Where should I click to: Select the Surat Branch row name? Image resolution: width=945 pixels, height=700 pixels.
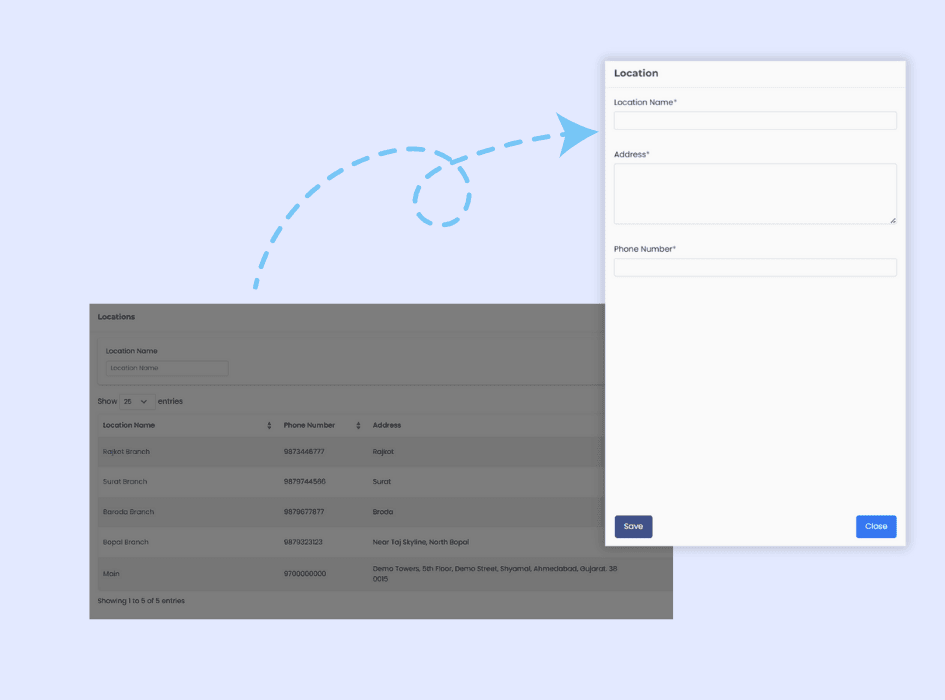125,482
